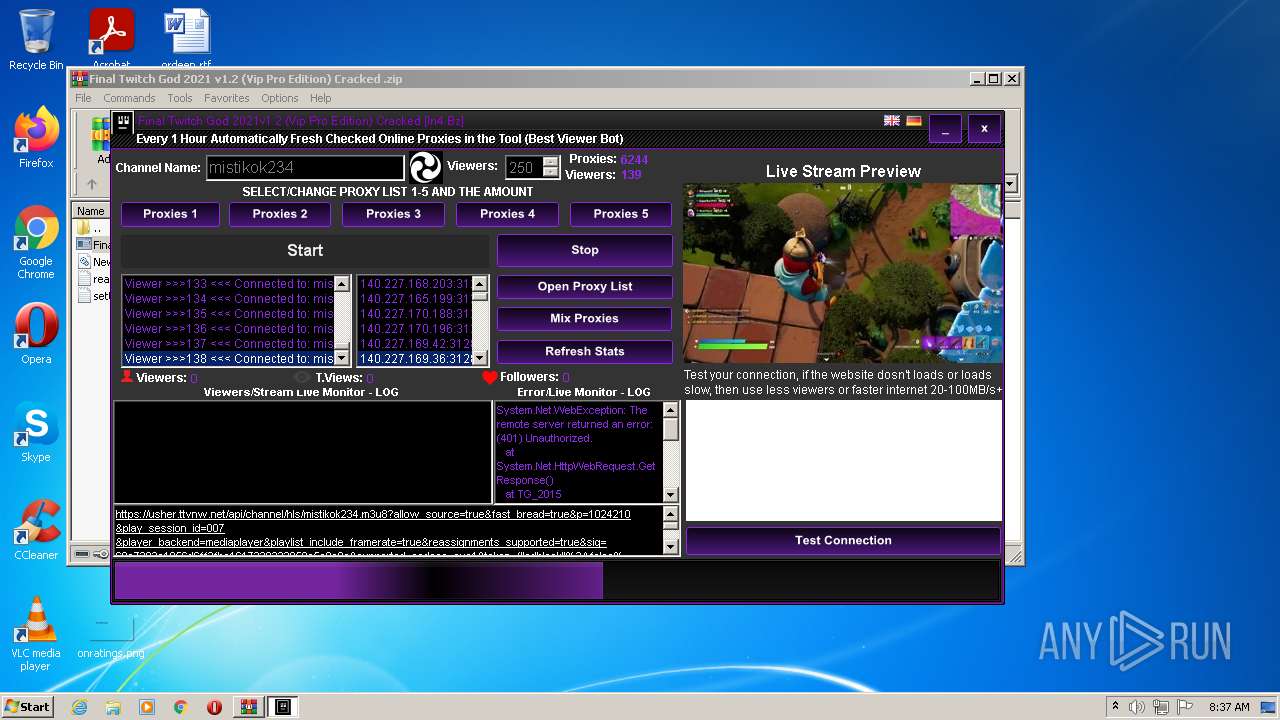Select the Viewer >>>135 connected row
This screenshot has width=1280, height=720.
click(x=228, y=313)
